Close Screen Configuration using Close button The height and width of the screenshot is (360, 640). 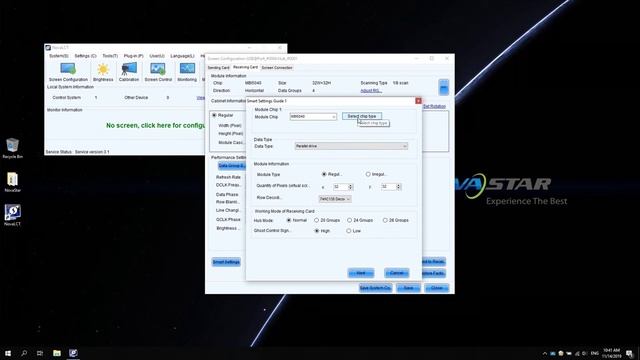[x=437, y=288]
